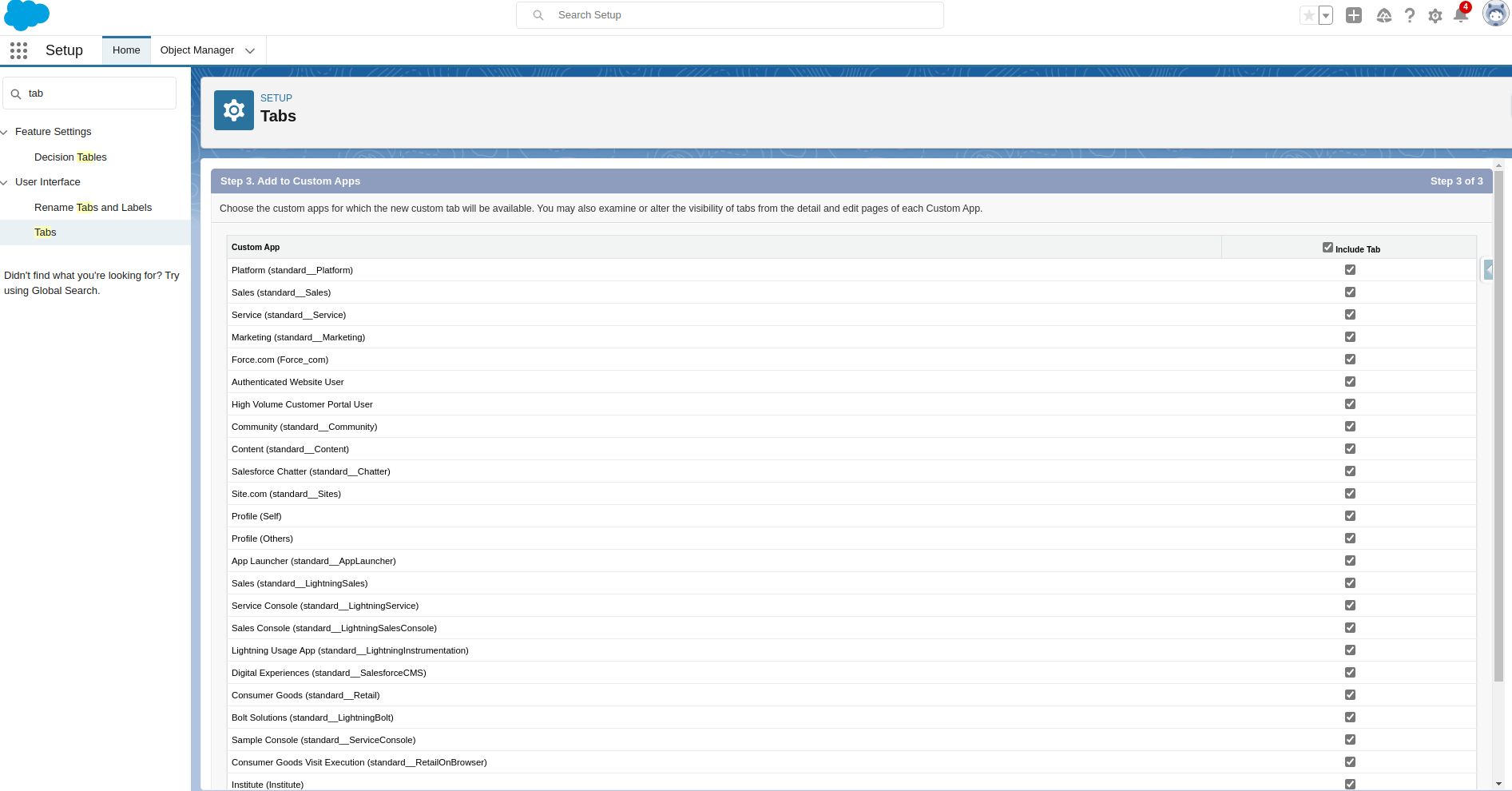Uncheck Include Tab for Site.com
The height and width of the screenshot is (791, 1512).
1350,494
